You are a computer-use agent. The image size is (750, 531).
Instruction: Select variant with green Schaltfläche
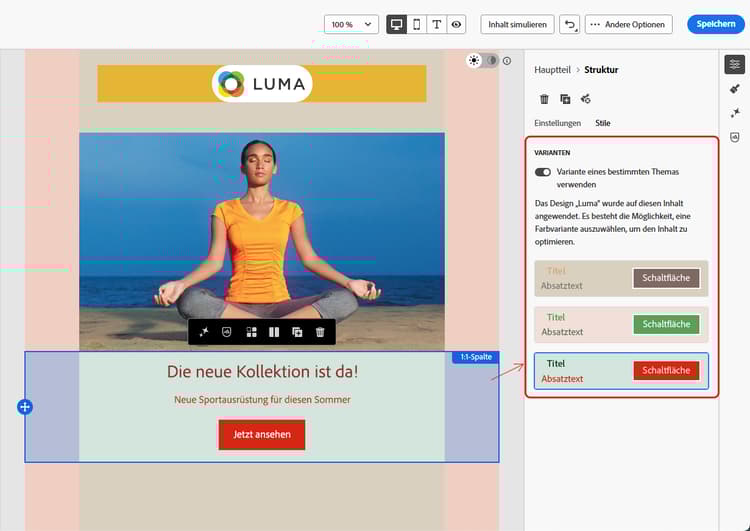[621, 325]
